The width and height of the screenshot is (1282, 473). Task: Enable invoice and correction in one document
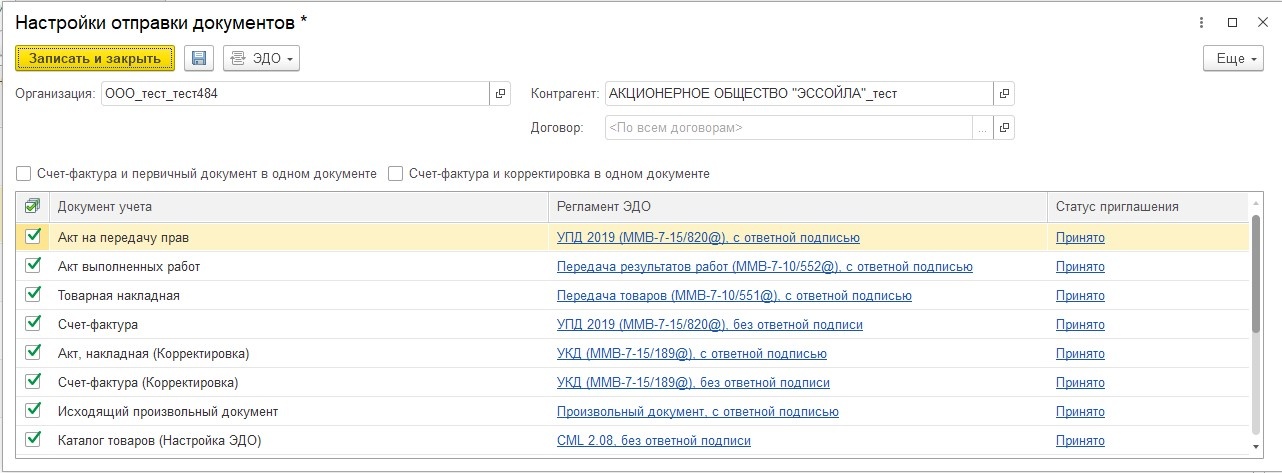(x=396, y=174)
